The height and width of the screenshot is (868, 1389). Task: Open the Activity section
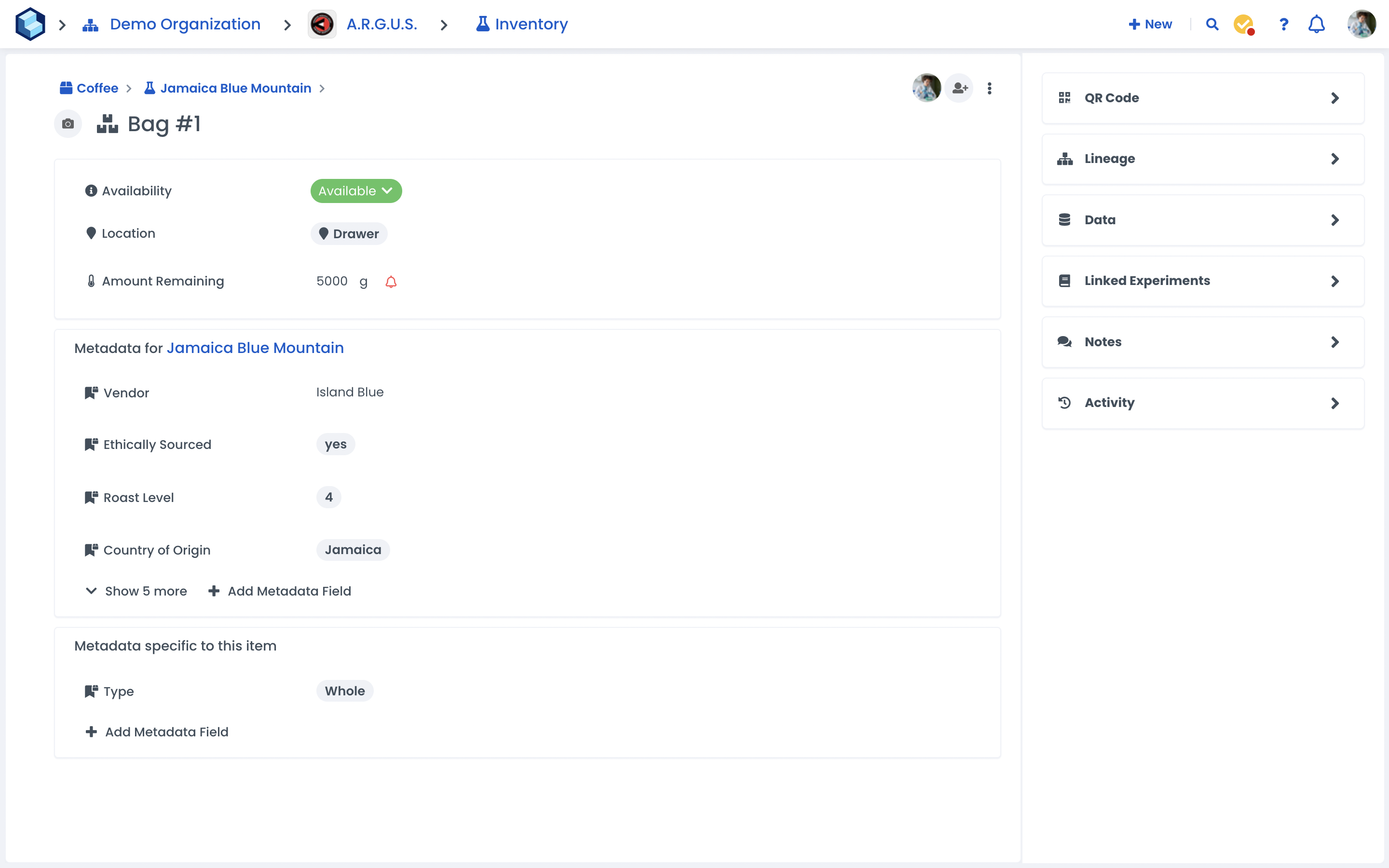[x=1202, y=403]
